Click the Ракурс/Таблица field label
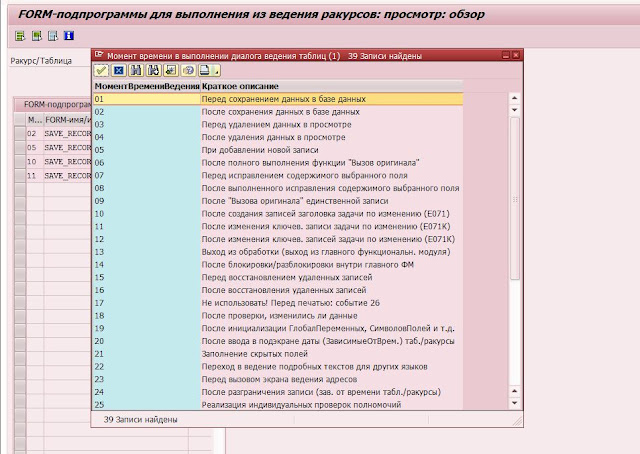The height and width of the screenshot is (454, 640). point(41,61)
